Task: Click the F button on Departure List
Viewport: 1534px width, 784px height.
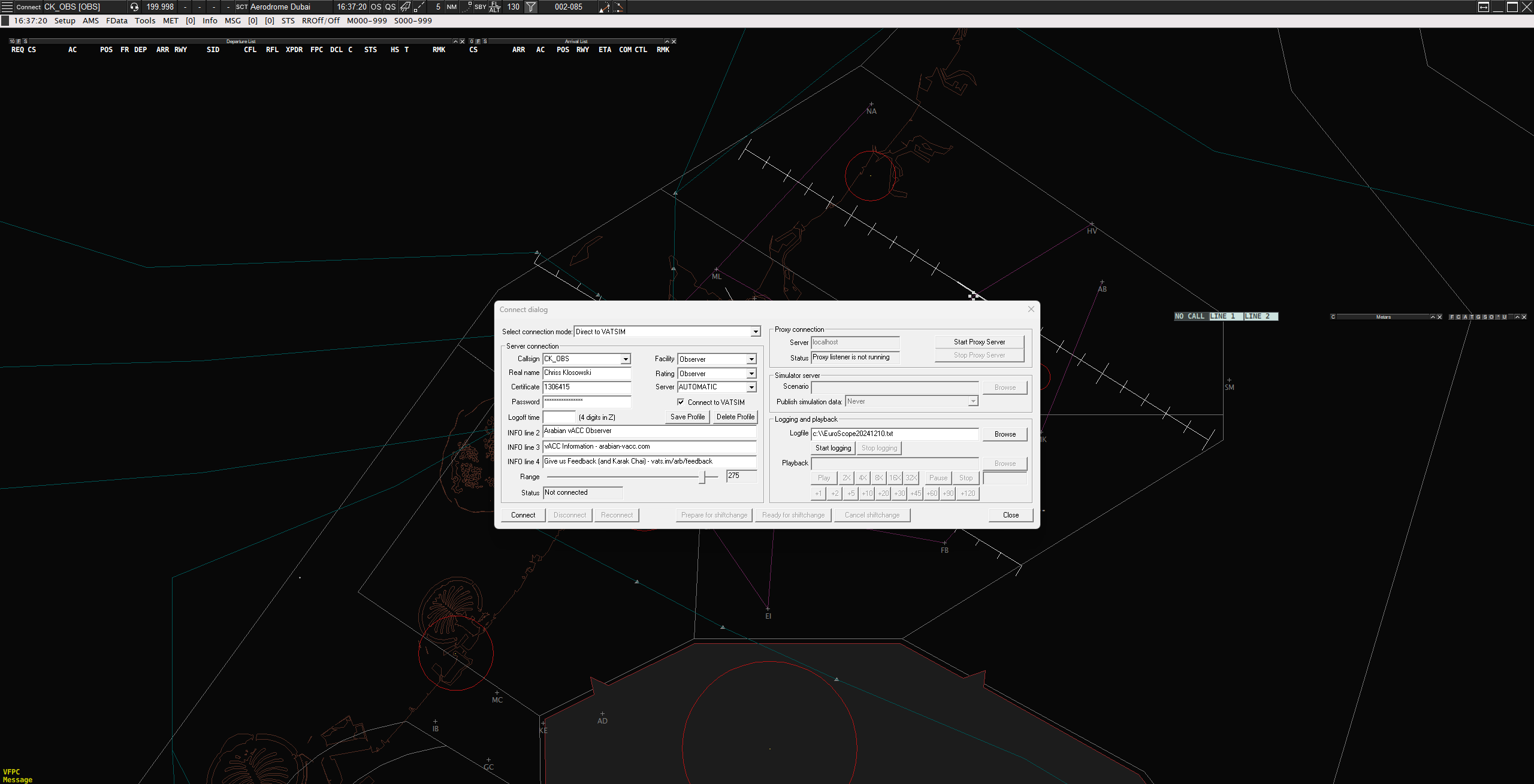Action: point(19,41)
